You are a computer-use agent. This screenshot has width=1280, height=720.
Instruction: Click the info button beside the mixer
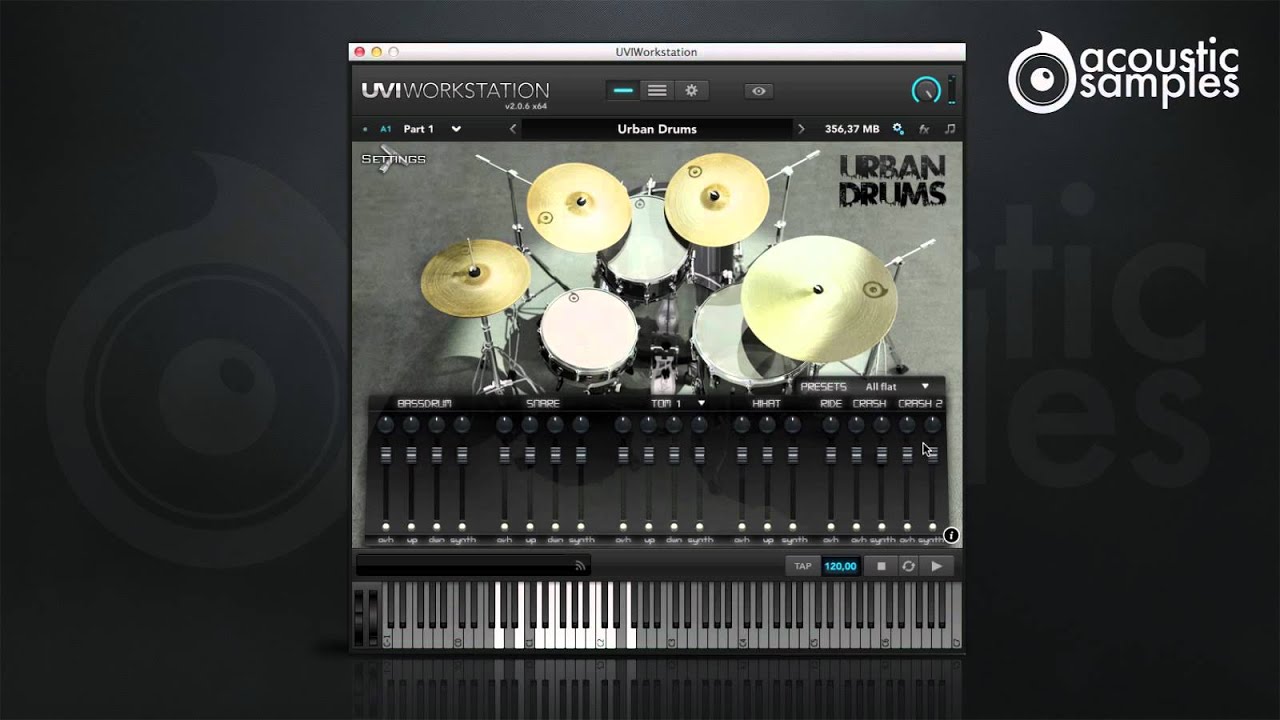(951, 535)
